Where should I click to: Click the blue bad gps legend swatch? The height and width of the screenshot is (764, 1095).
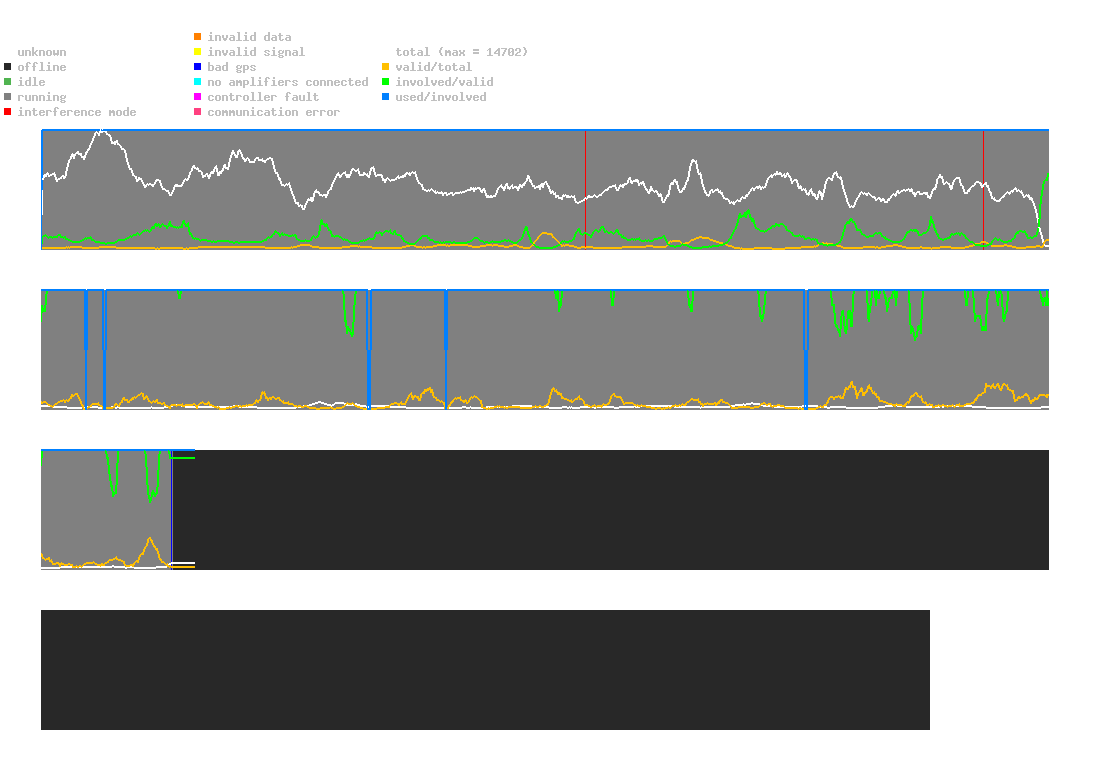click(198, 67)
